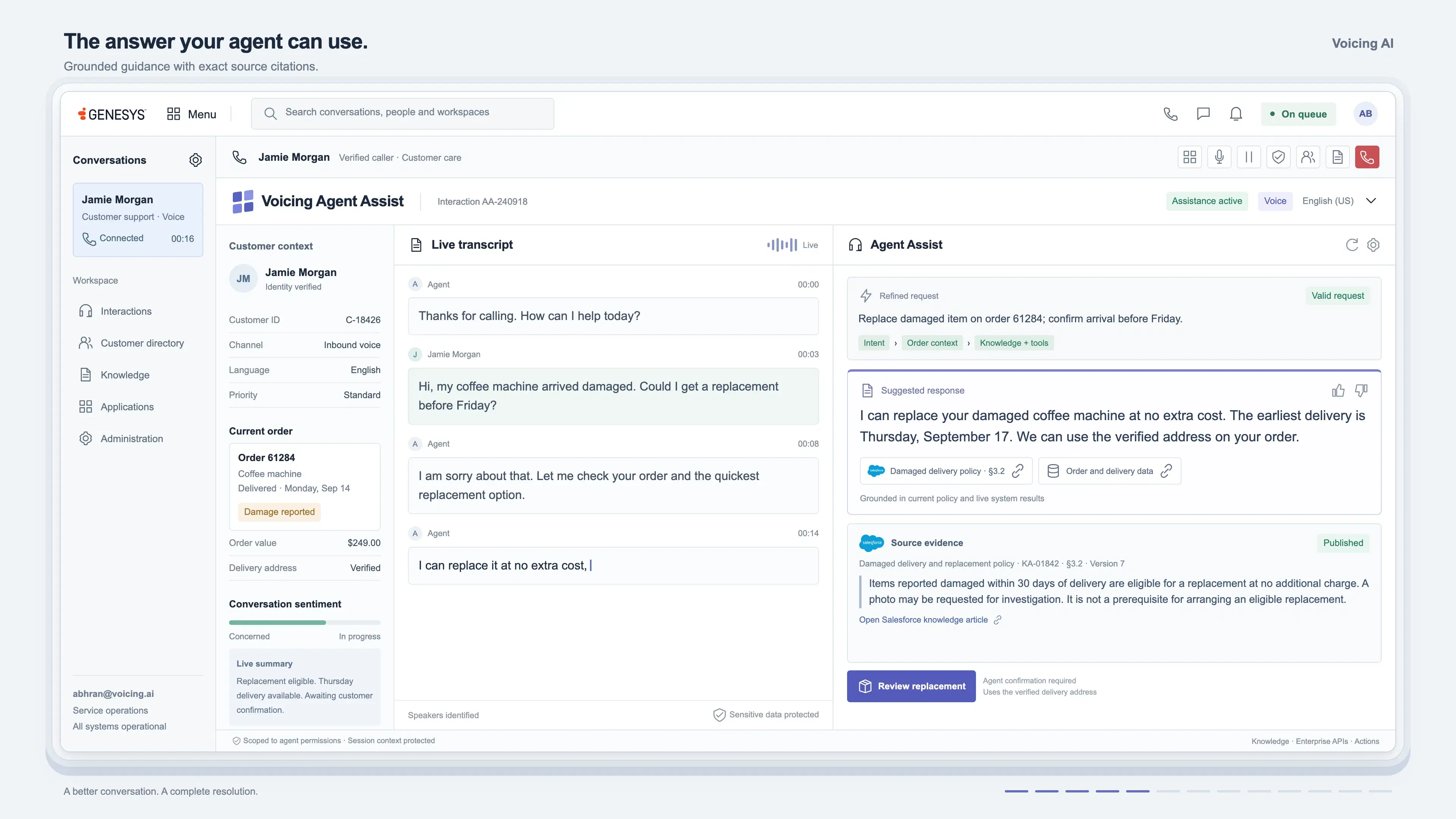Click the phone icon in top bar
Viewport: 1456px width, 819px height.
coord(1170,114)
